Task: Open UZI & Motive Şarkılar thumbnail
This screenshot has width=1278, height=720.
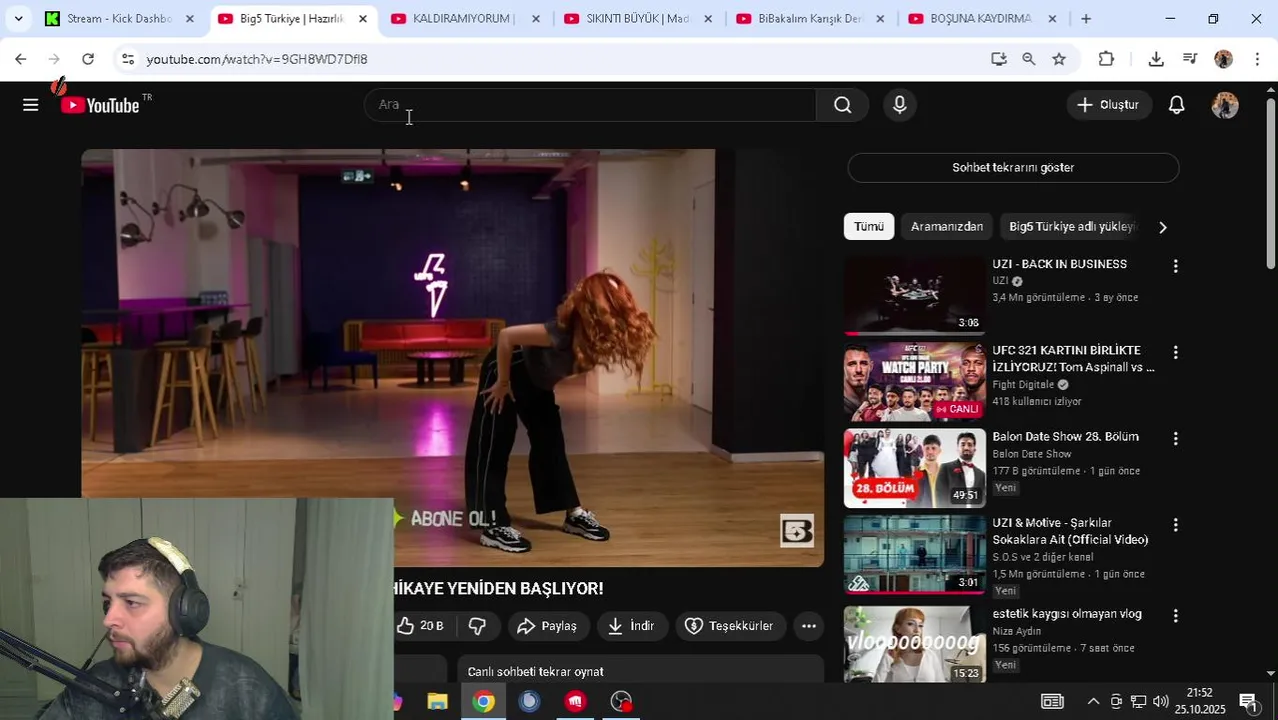Action: point(915,554)
